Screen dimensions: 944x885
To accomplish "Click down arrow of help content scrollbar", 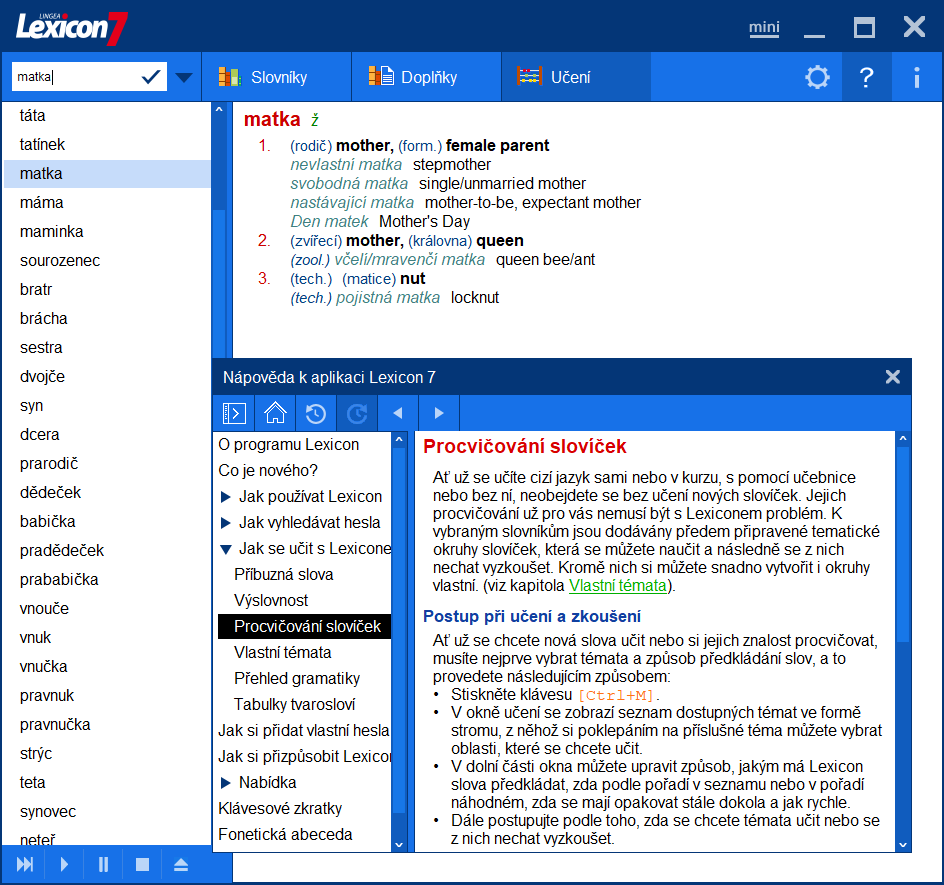I will point(902,845).
